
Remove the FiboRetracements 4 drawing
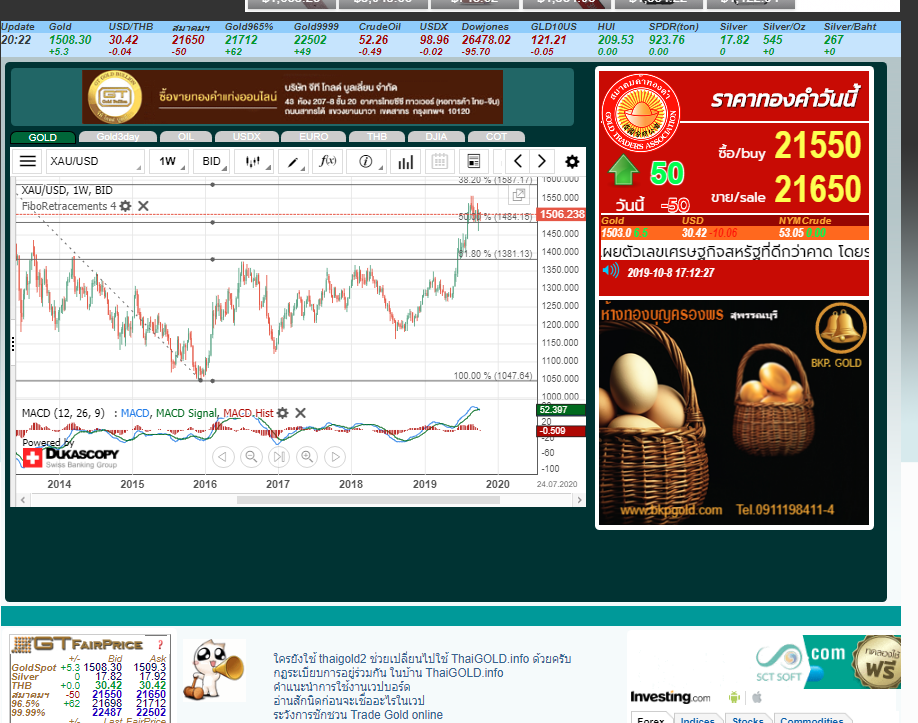143,206
